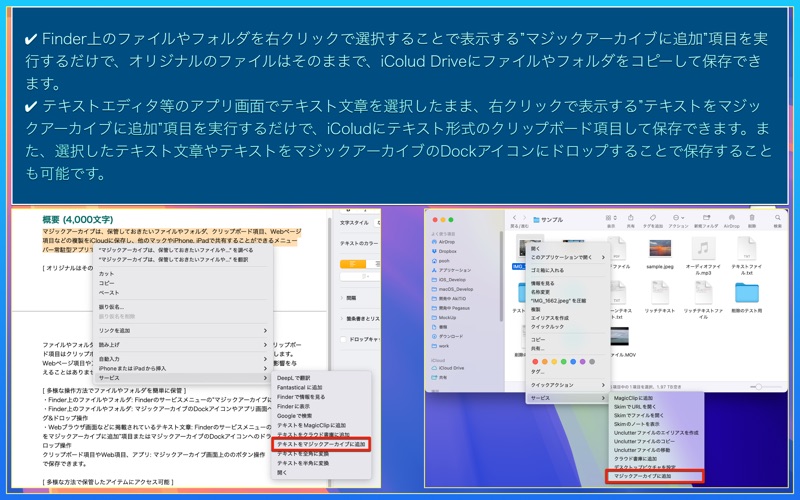Choose カット in the text context menu

pyautogui.click(x=183, y=274)
